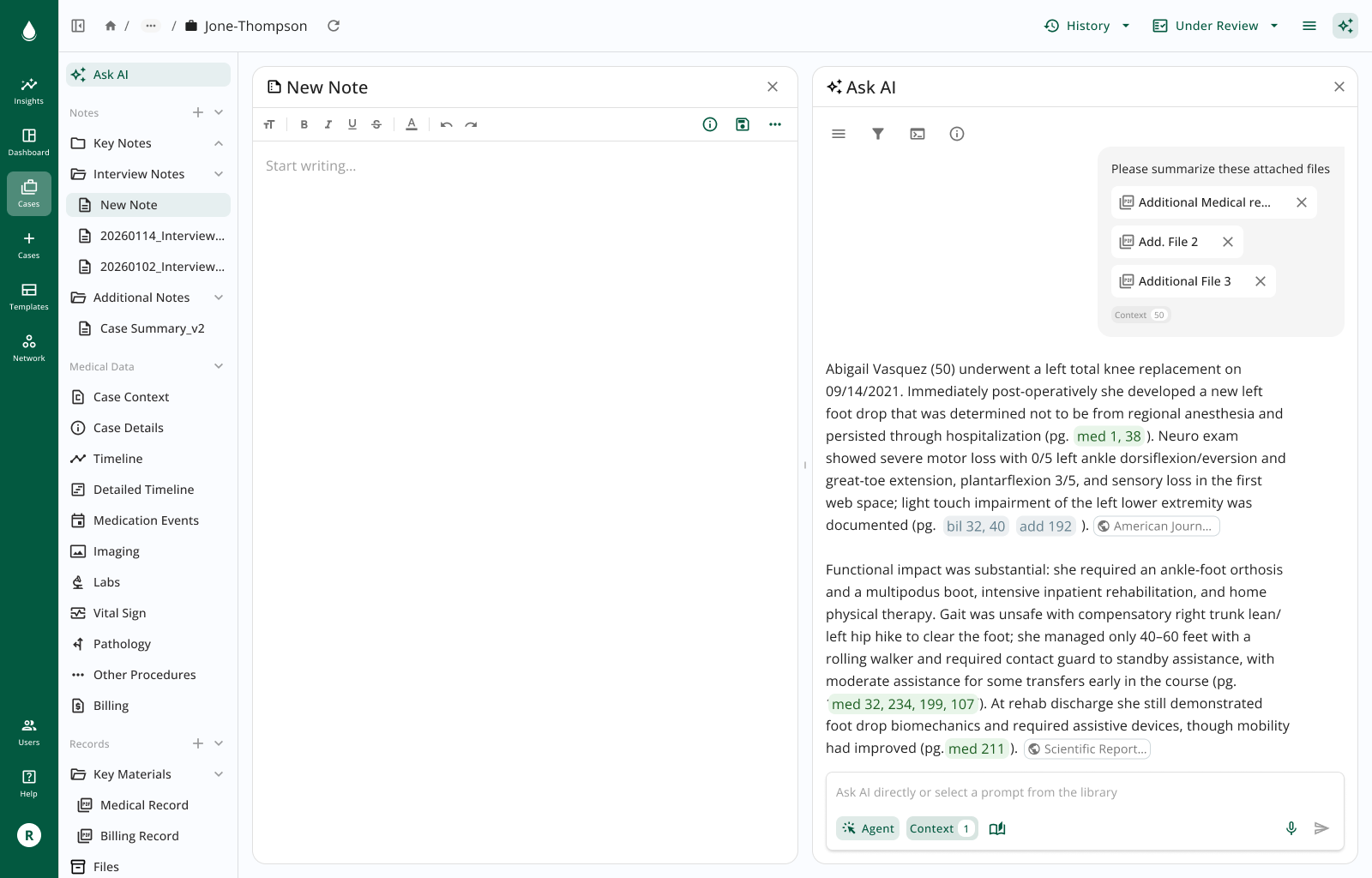Screen dimensions: 1372x878
Task: Click the undo icon in the note toolbar
Action: point(445,124)
